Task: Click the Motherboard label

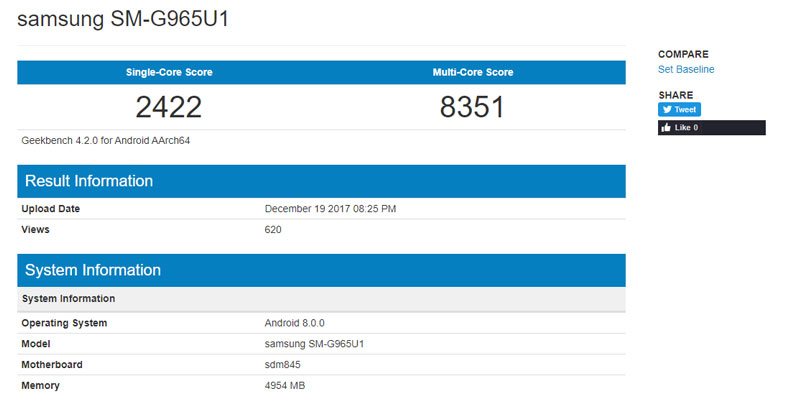Action: coord(52,365)
